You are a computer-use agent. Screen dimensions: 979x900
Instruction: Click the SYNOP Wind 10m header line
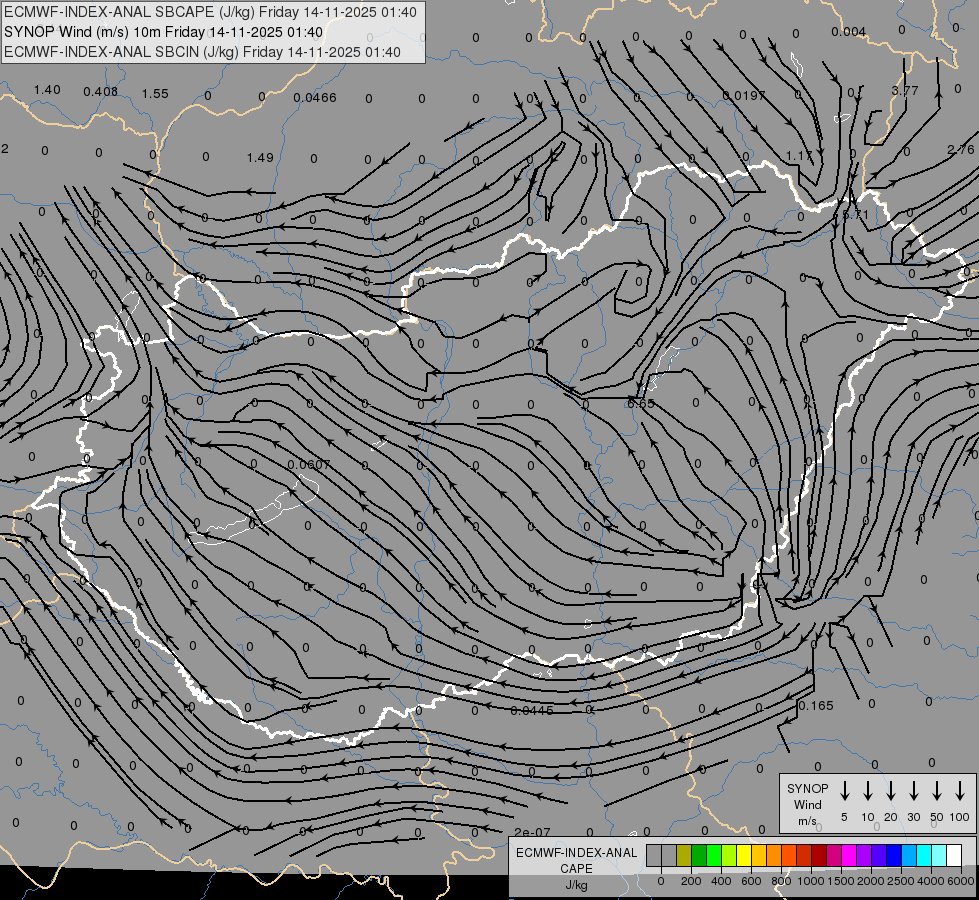pos(164,32)
